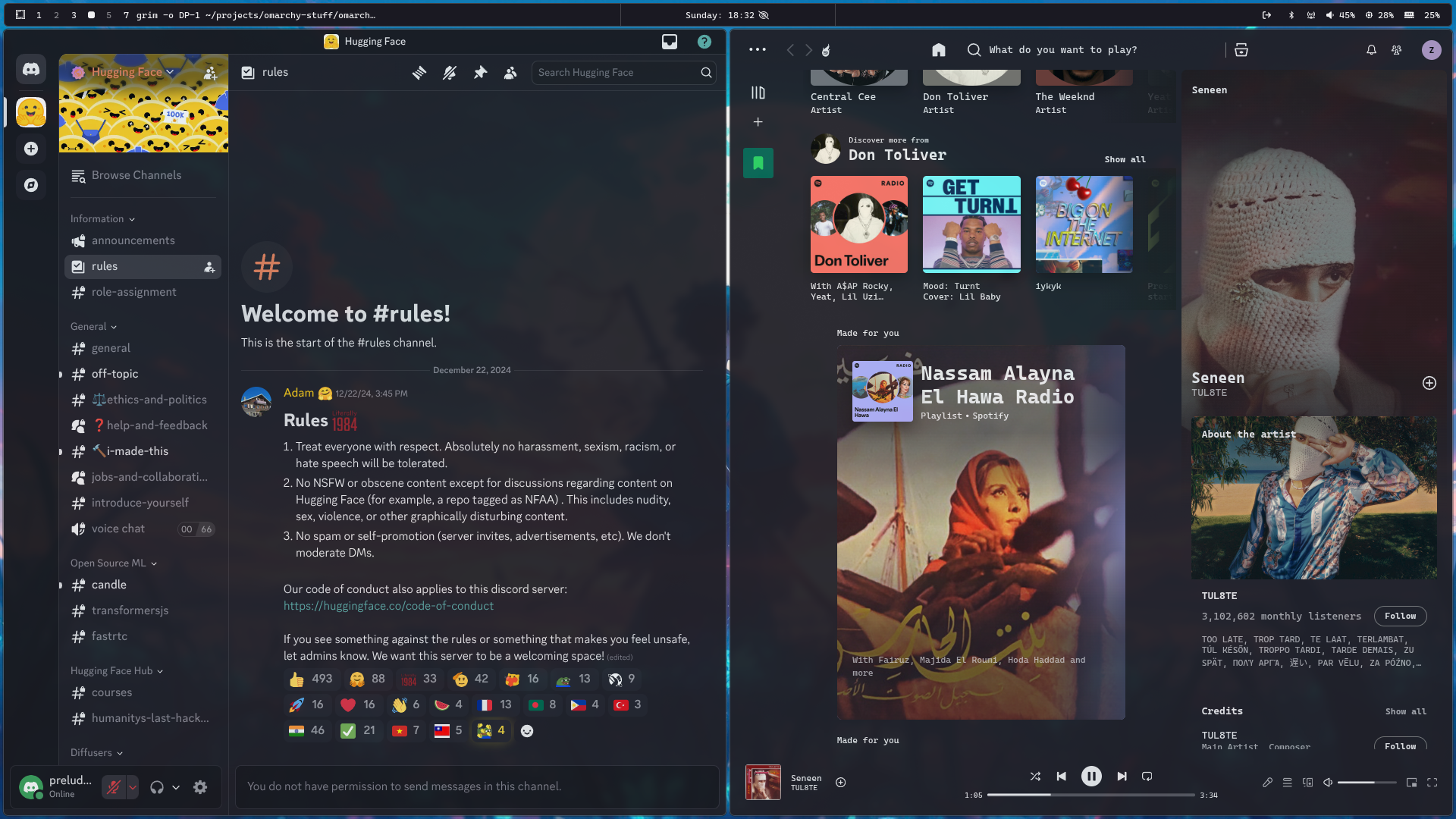Screen dimensions: 1456x819
Task: Open the Threads icon in #rules header
Action: [419, 73]
